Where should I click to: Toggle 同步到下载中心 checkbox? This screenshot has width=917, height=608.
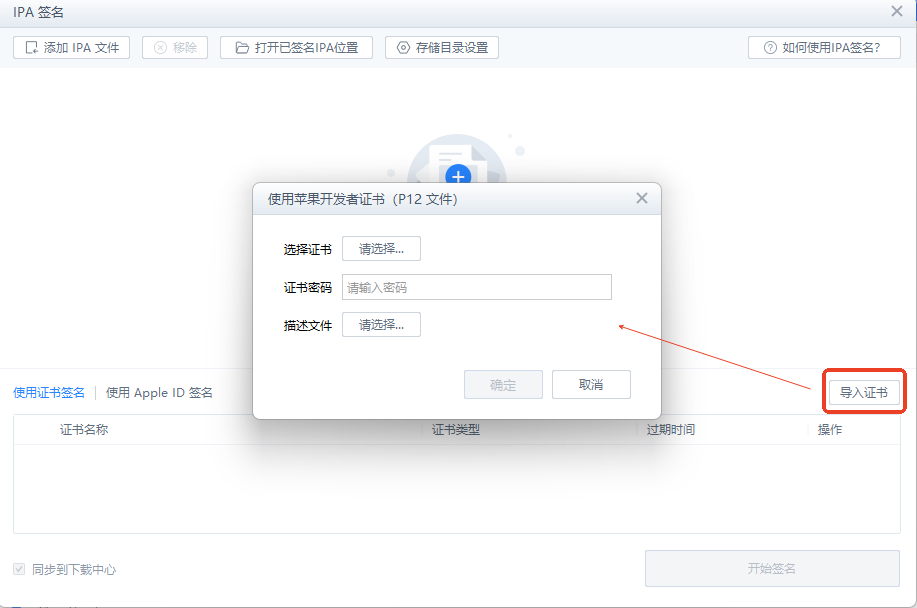pyautogui.click(x=19, y=569)
